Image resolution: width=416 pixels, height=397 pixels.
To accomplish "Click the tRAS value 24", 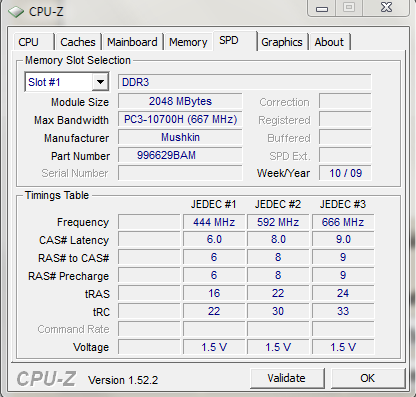I will 343,293.
